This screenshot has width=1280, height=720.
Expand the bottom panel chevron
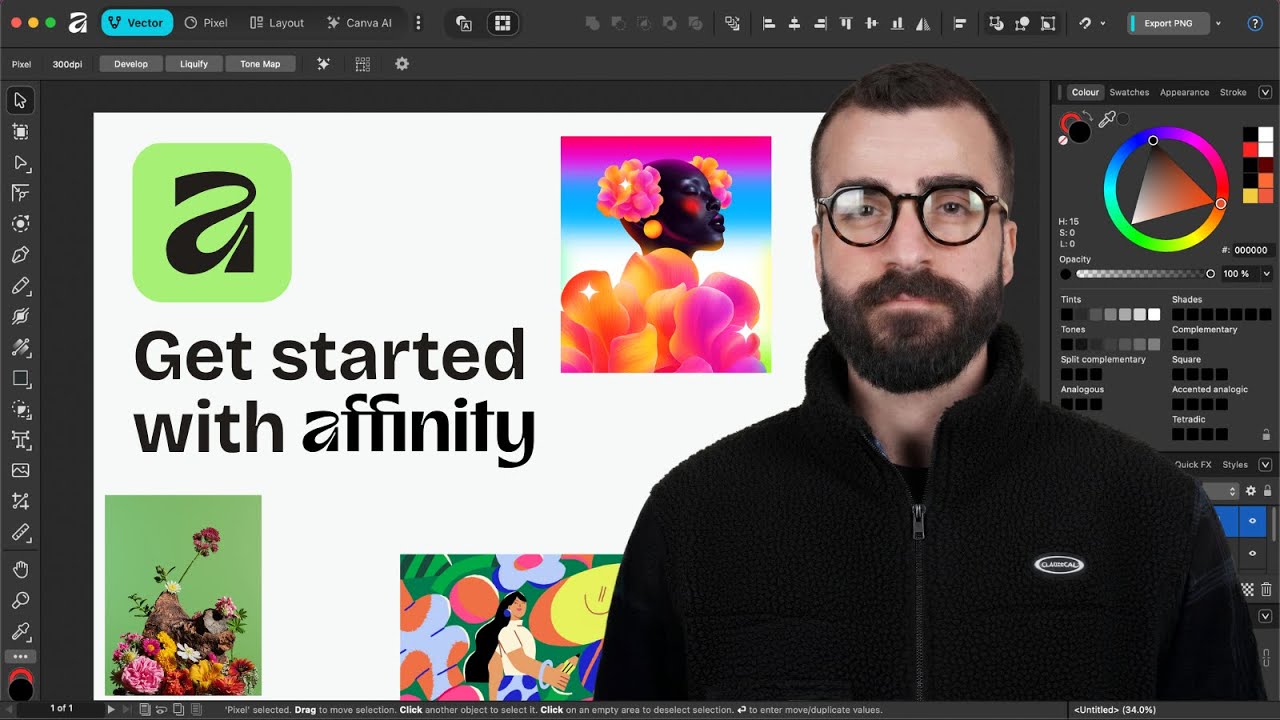1265,617
